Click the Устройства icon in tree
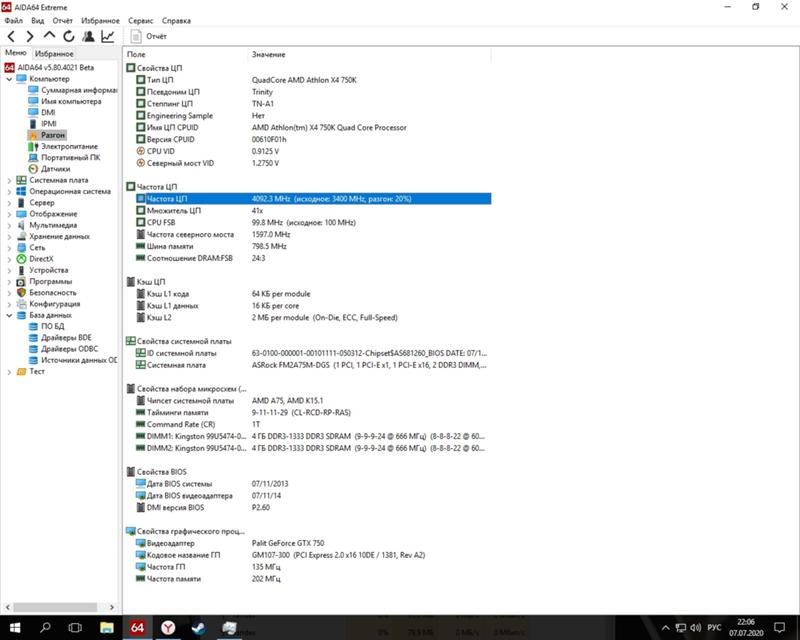The width and height of the screenshot is (800, 640). tap(21, 270)
